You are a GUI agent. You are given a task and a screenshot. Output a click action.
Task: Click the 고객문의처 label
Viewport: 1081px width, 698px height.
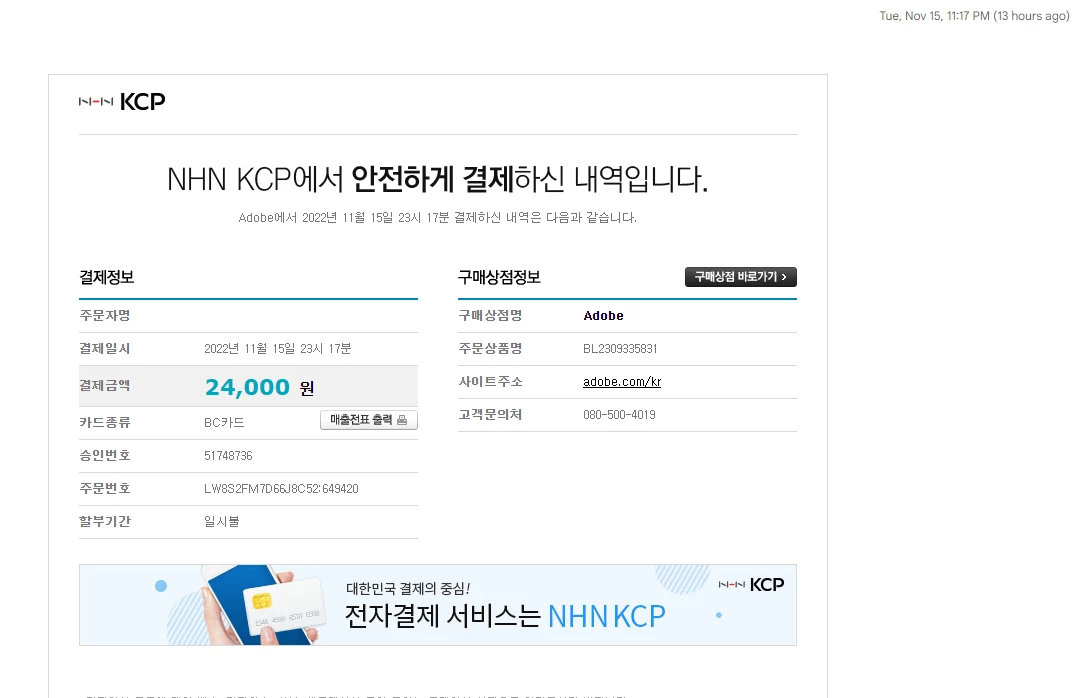tap(491, 415)
